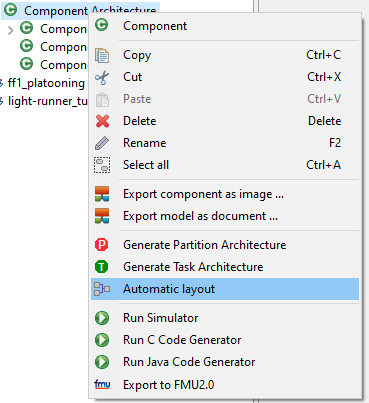Expand the first Component tree node
Screen dimensions: 369x403
coord(11,30)
